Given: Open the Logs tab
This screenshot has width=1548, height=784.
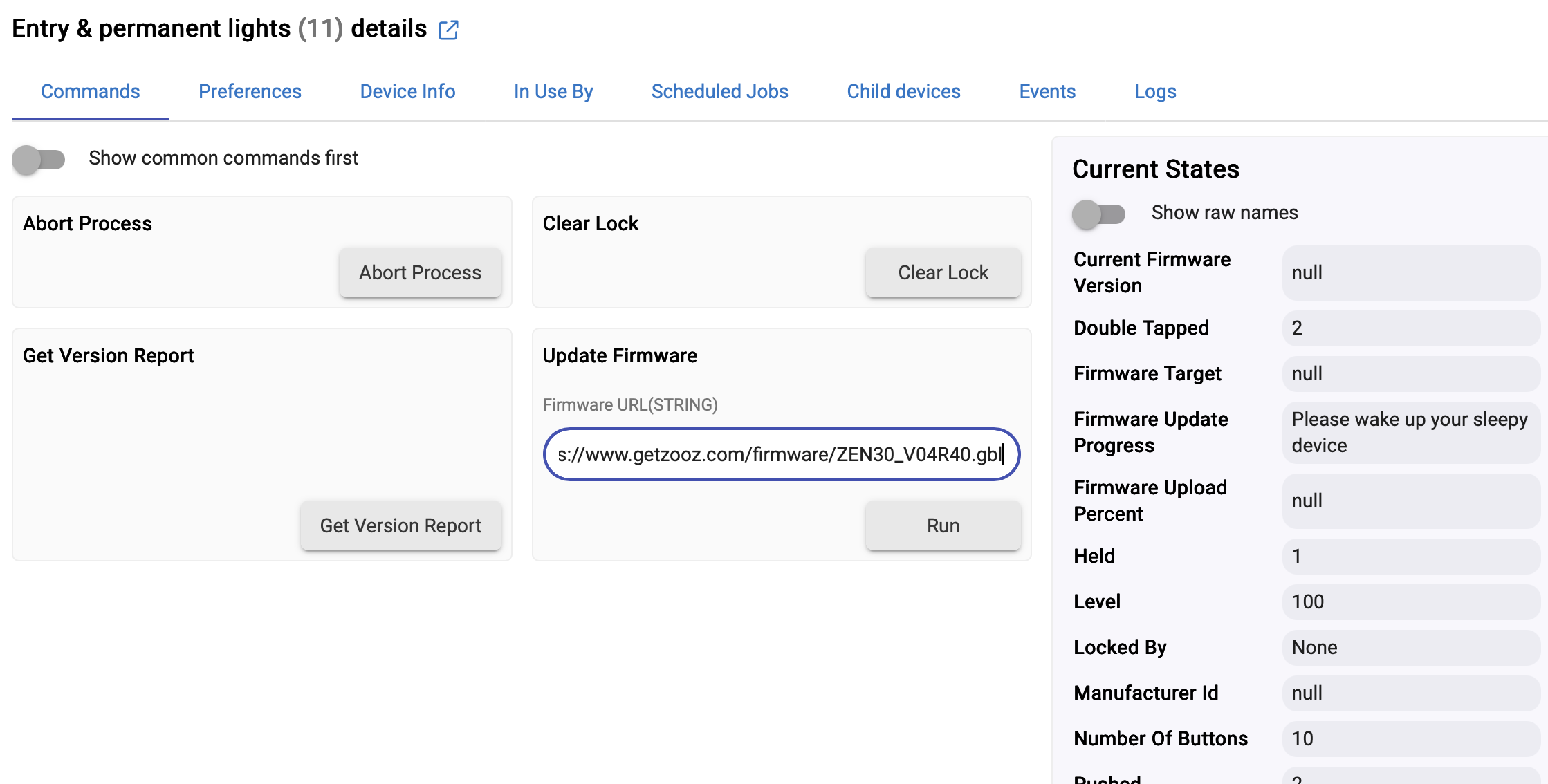Looking at the screenshot, I should pyautogui.click(x=1155, y=92).
